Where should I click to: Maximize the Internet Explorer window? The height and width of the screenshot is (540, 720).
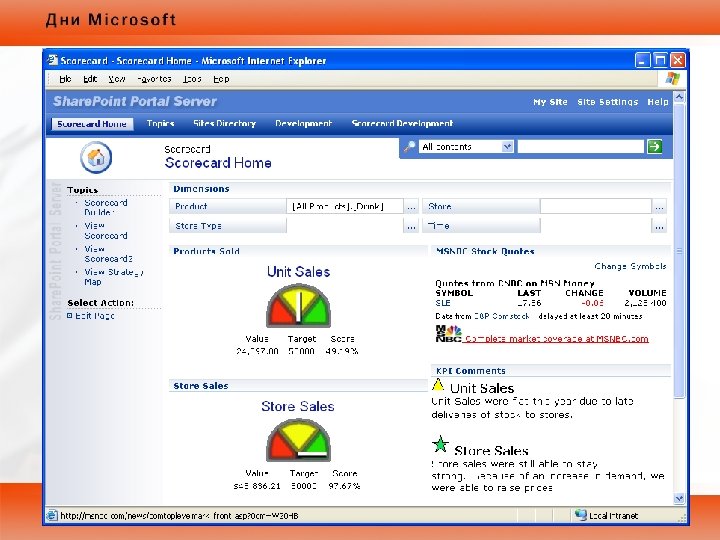660,60
